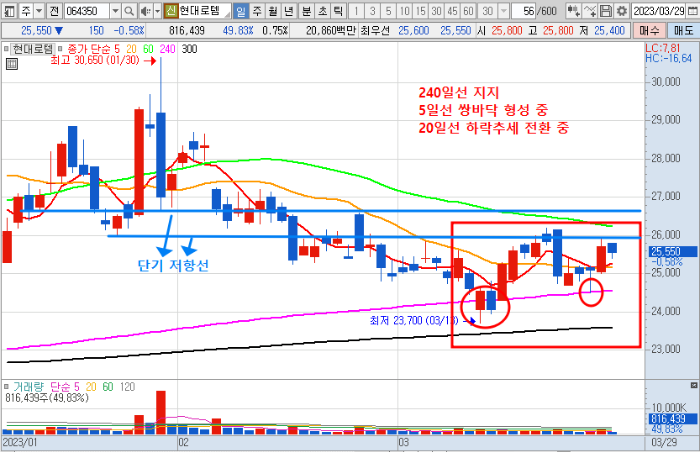Click the add candlestick chart icon
The image size is (700, 452).
[573, 11]
